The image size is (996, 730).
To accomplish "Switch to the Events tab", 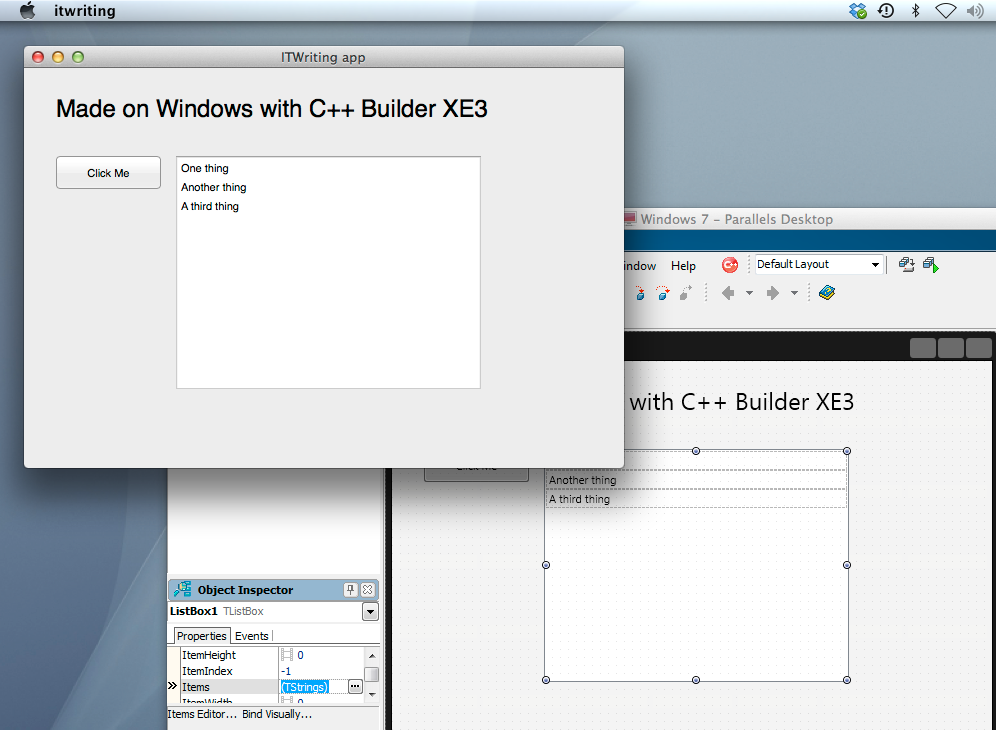I will coord(252,636).
